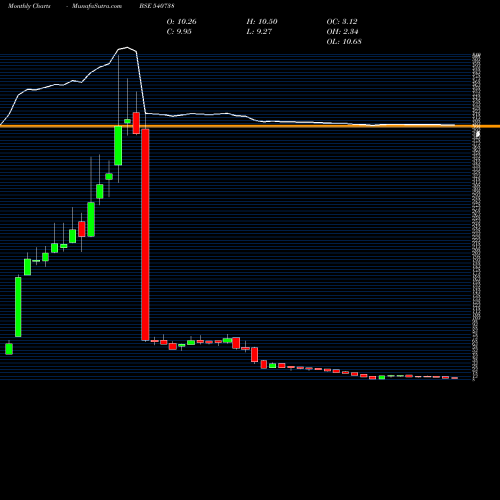Click the large red crash candlestick
The height and width of the screenshot is (500, 500).
[145, 235]
